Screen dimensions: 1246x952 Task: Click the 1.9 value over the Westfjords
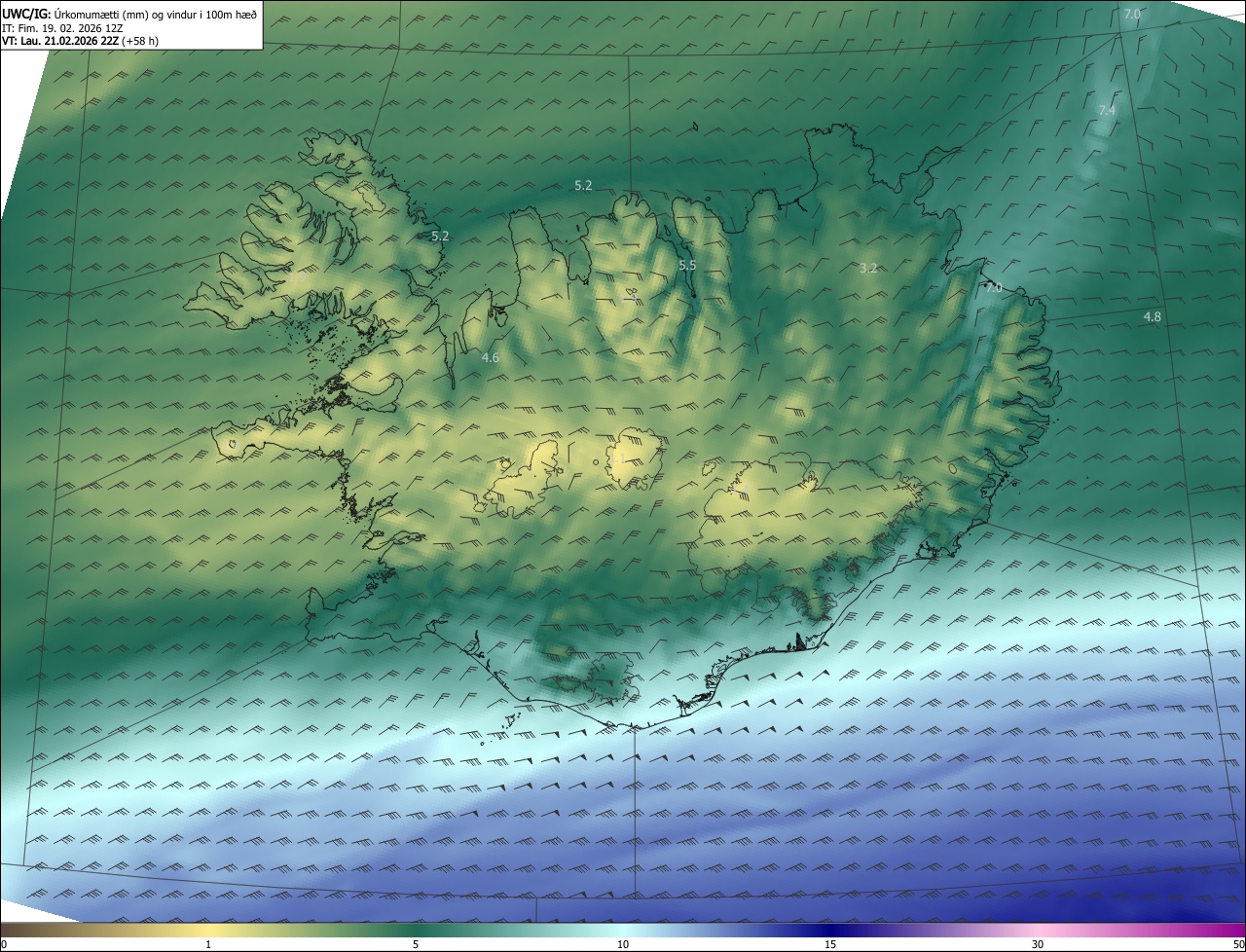pyautogui.click(x=298, y=277)
